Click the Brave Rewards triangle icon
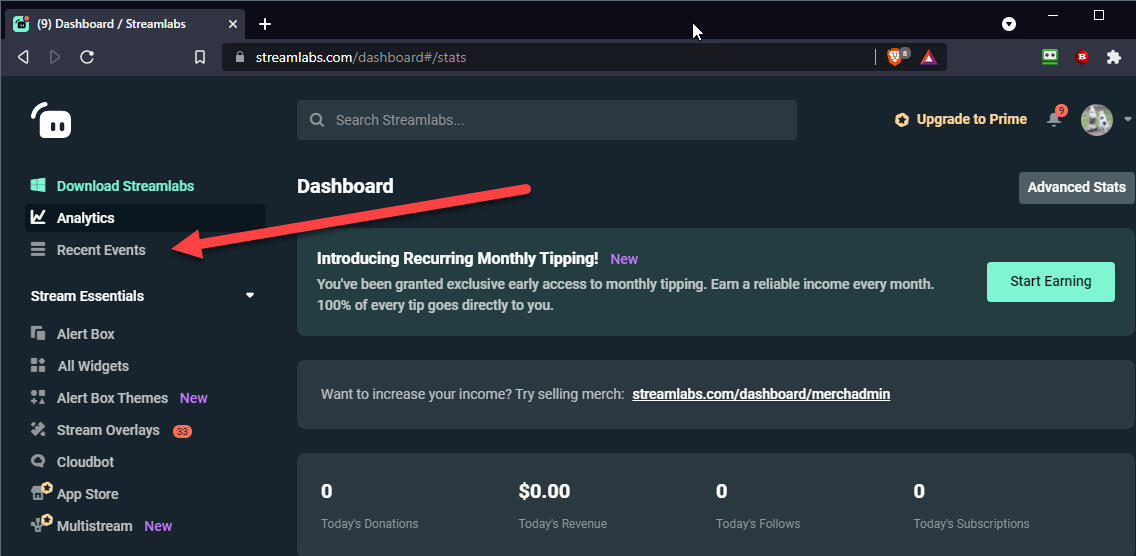 929,57
